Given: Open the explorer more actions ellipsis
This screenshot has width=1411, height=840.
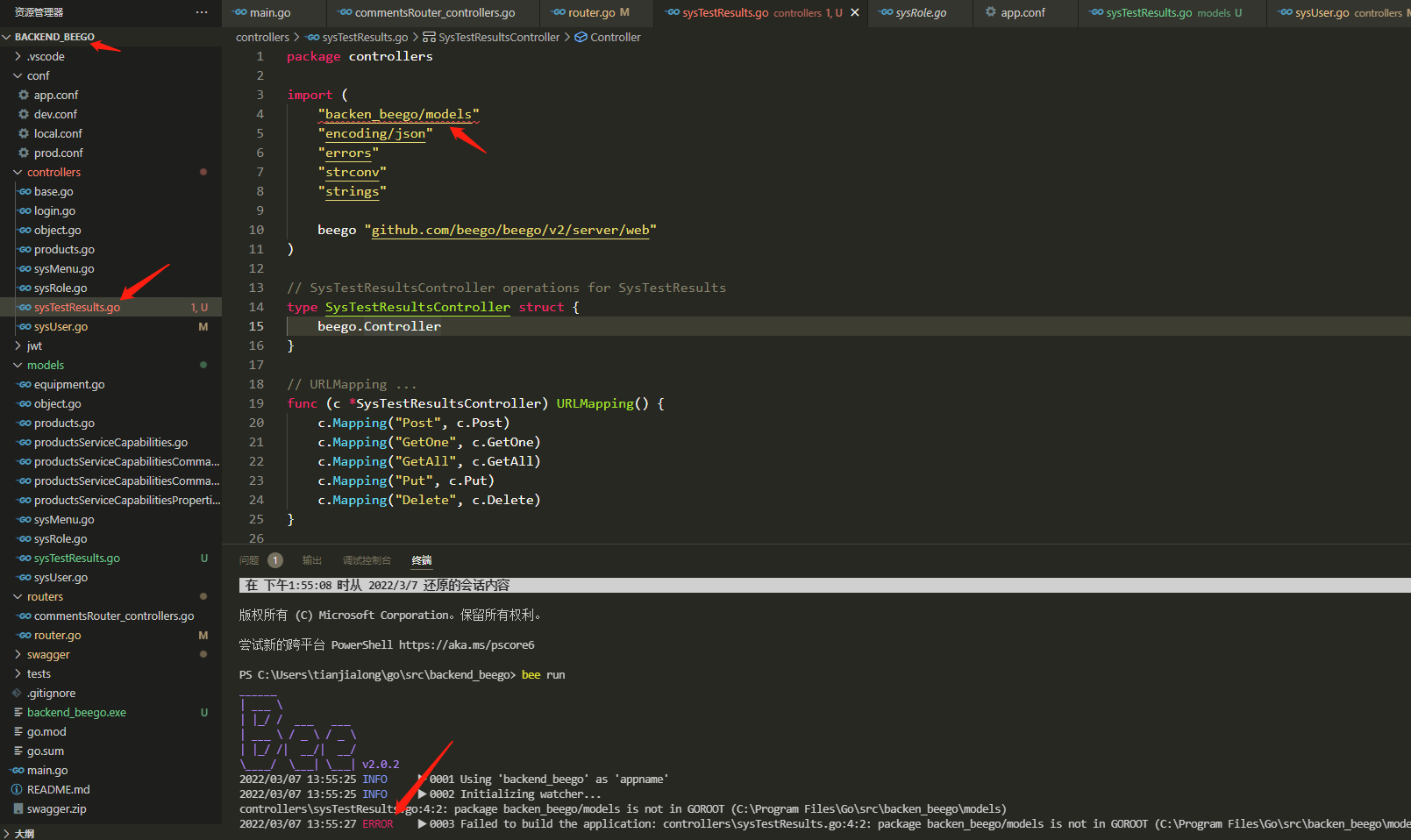Looking at the screenshot, I should [202, 12].
